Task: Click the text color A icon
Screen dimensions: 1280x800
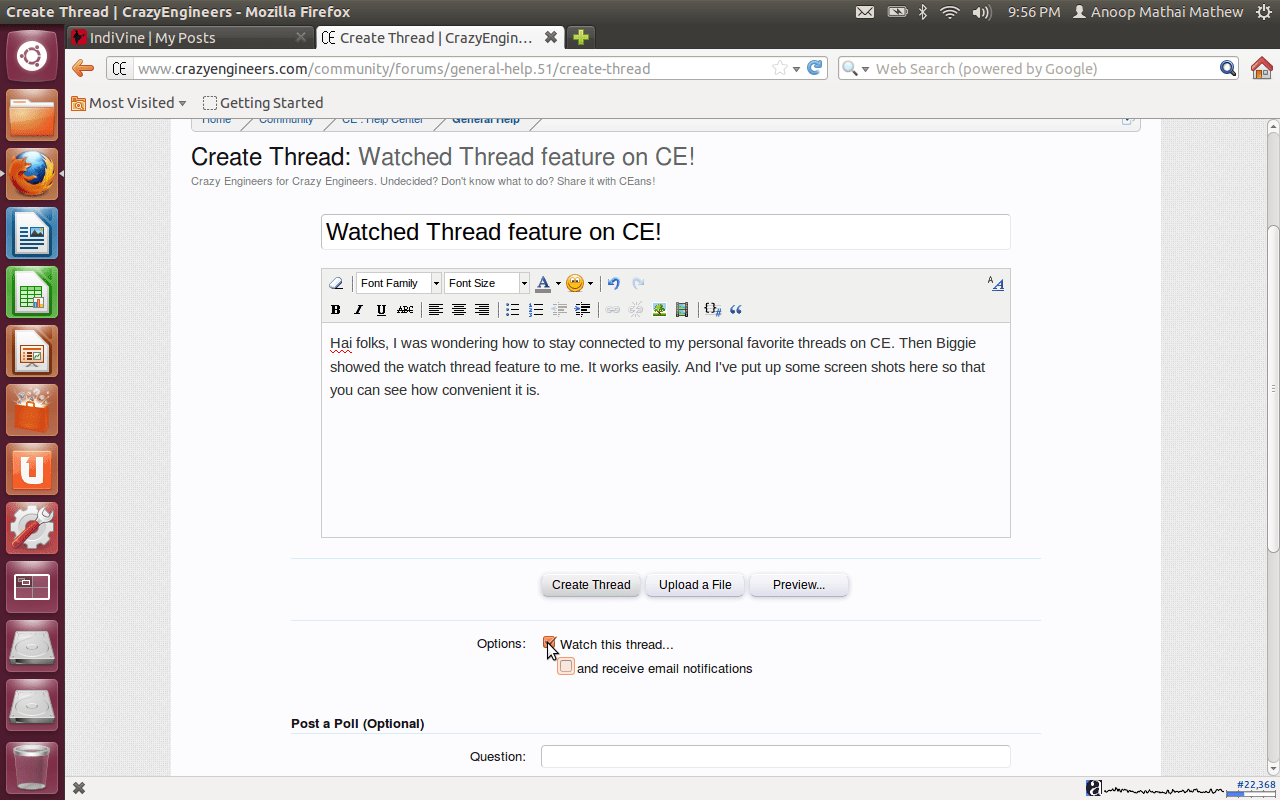Action: tap(543, 284)
